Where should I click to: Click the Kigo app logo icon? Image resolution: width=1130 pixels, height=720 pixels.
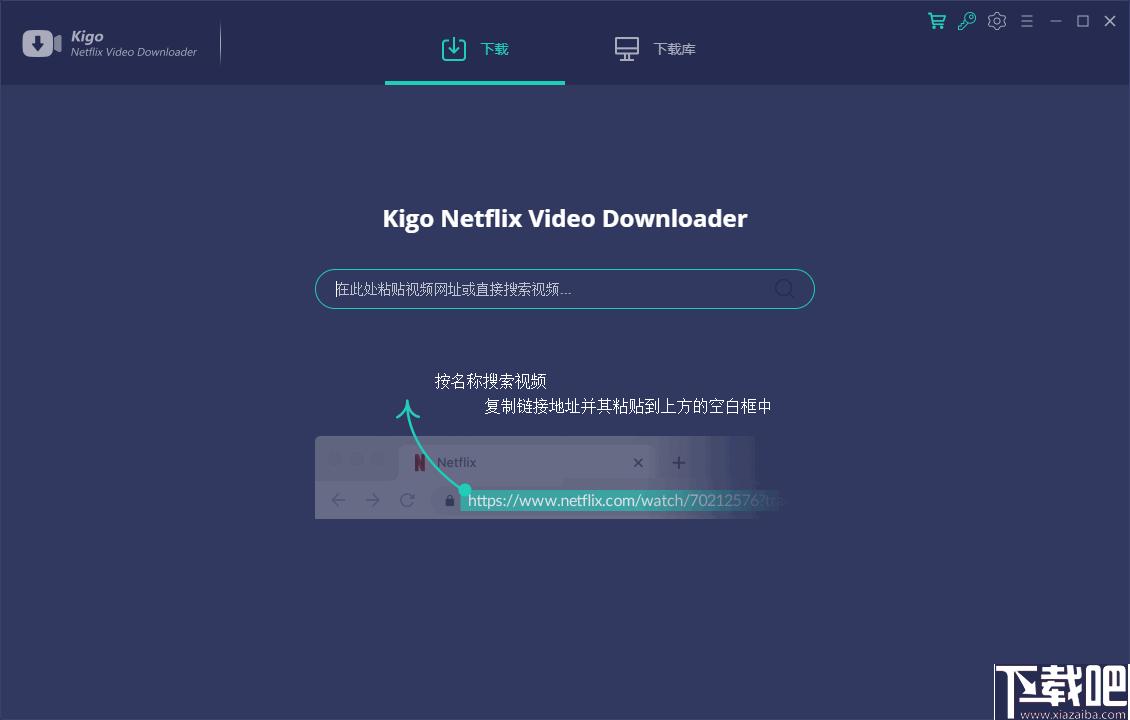(42, 43)
